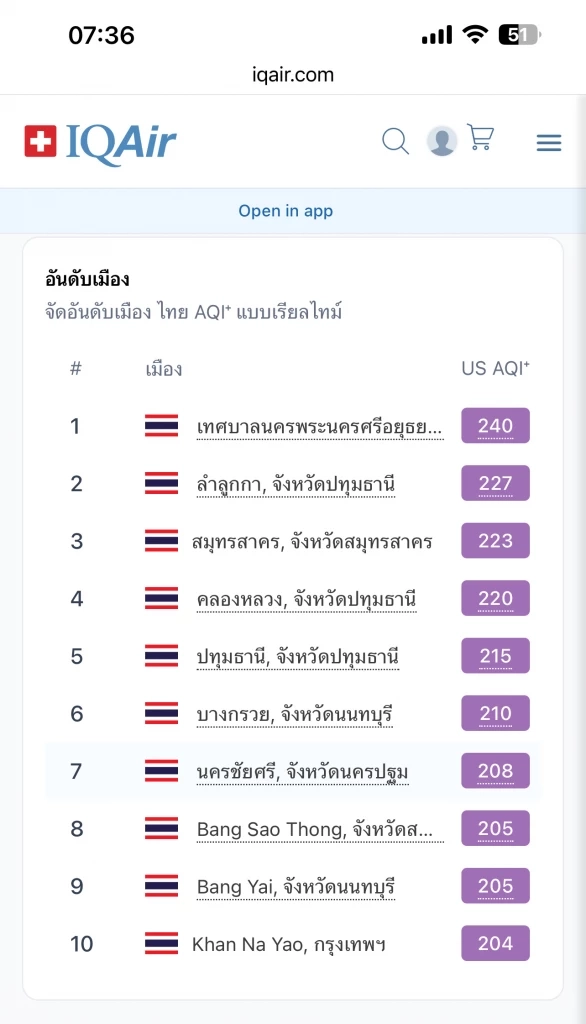586x1024 pixels.
Task: Open the hamburger navigation menu
Action: [548, 142]
